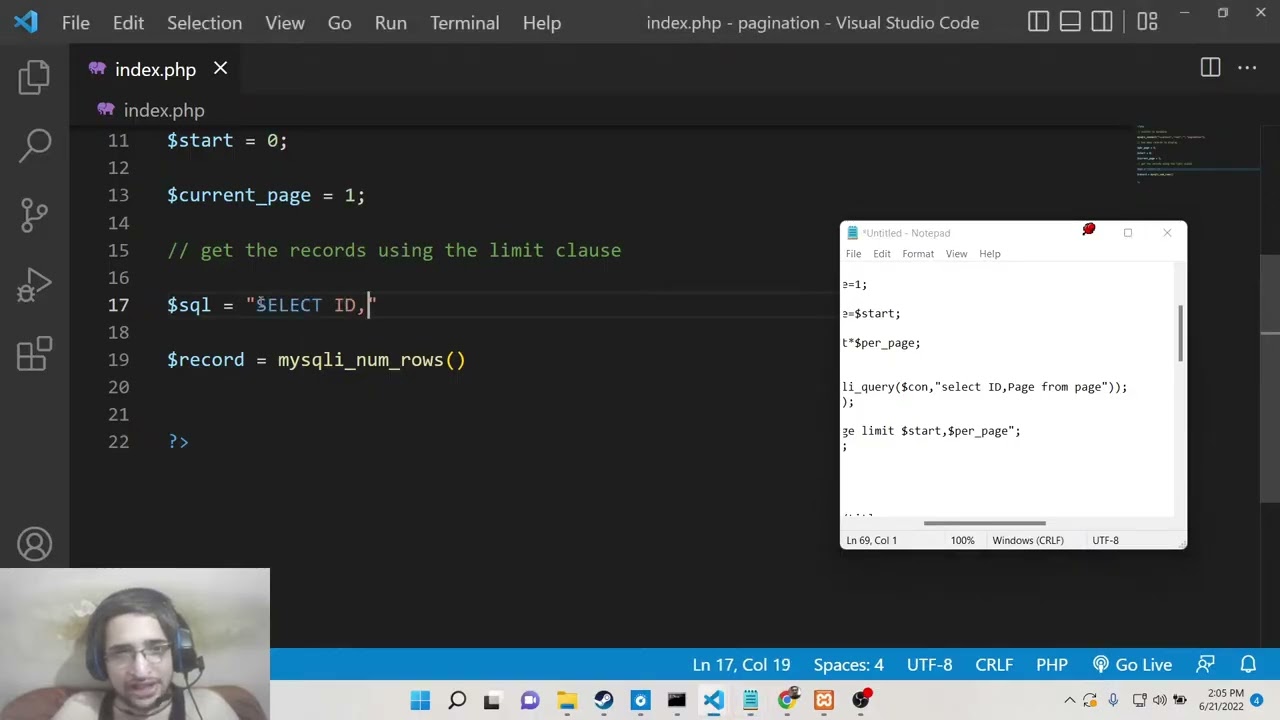Change language mode via PHP
The width and height of the screenshot is (1280, 720).
pos(1052,665)
